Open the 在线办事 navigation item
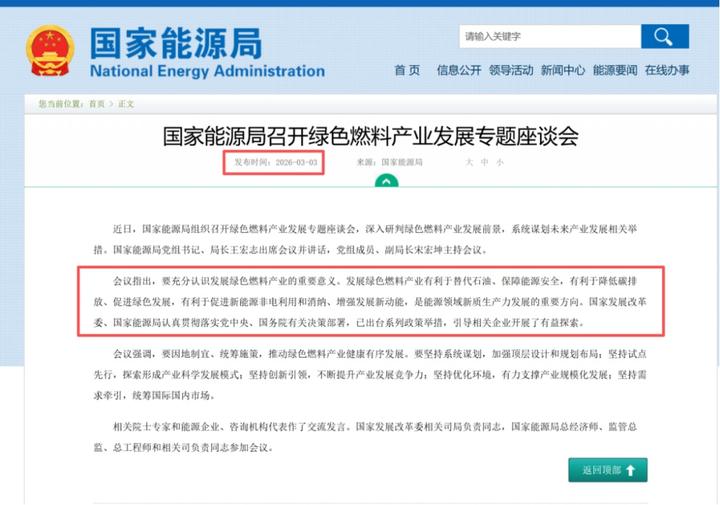 coord(667,70)
